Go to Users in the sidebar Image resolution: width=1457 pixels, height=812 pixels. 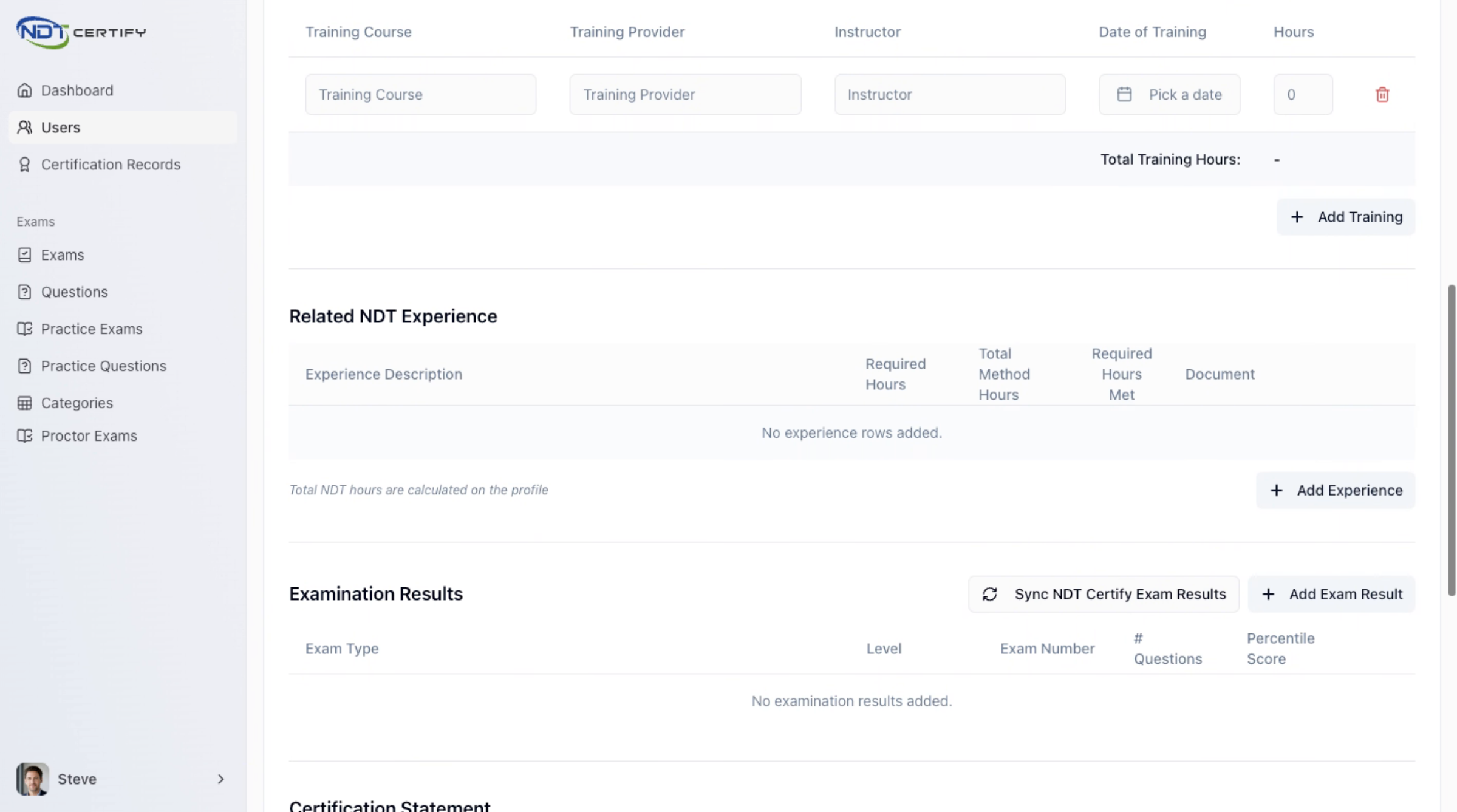[123, 128]
